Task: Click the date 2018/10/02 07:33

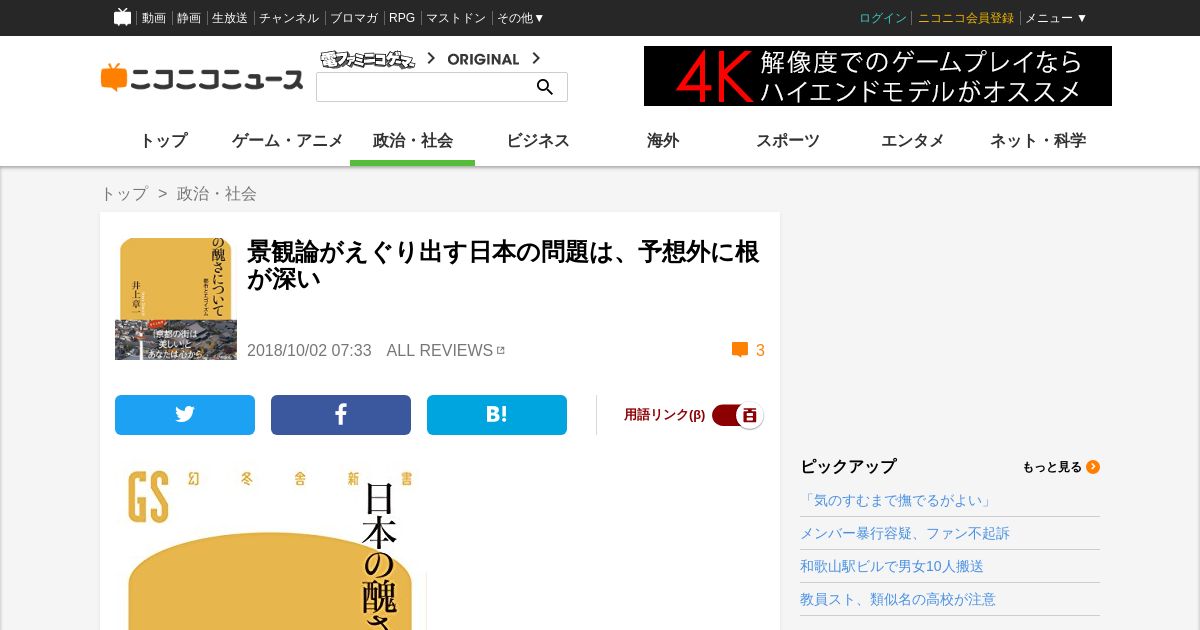Action: [x=309, y=350]
